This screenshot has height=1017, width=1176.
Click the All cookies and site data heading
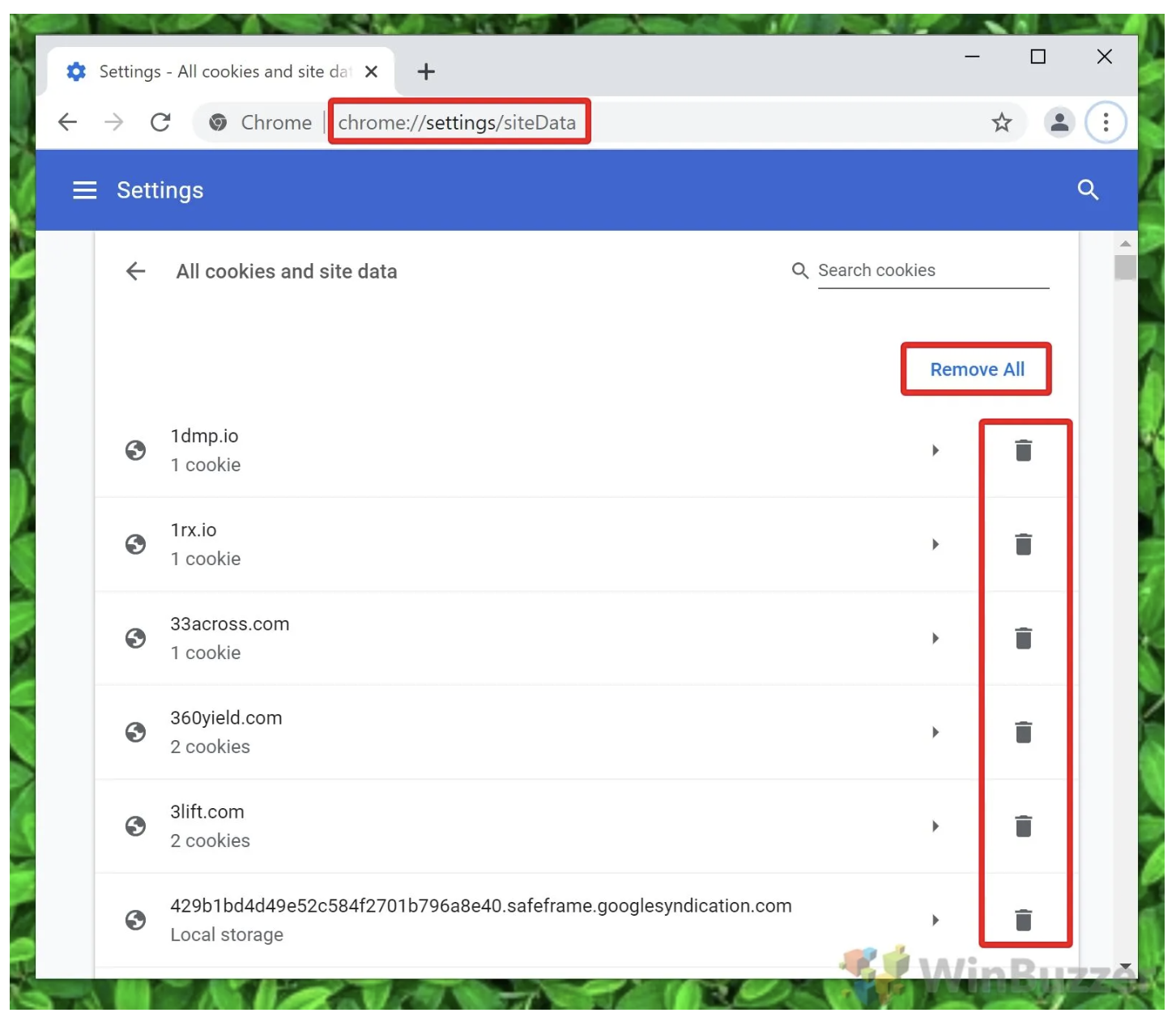coord(287,271)
